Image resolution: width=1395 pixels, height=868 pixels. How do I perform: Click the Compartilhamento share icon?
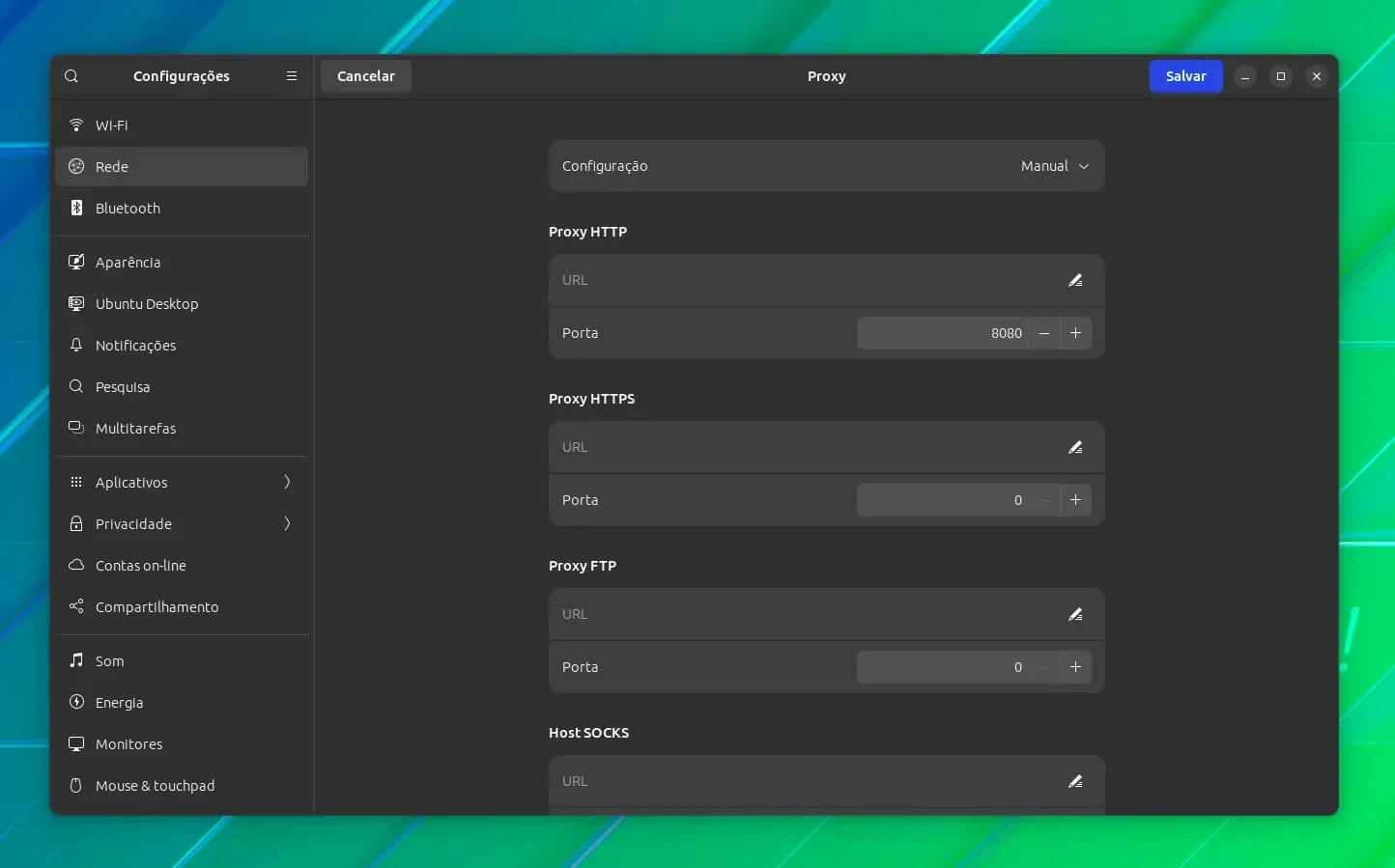point(76,607)
